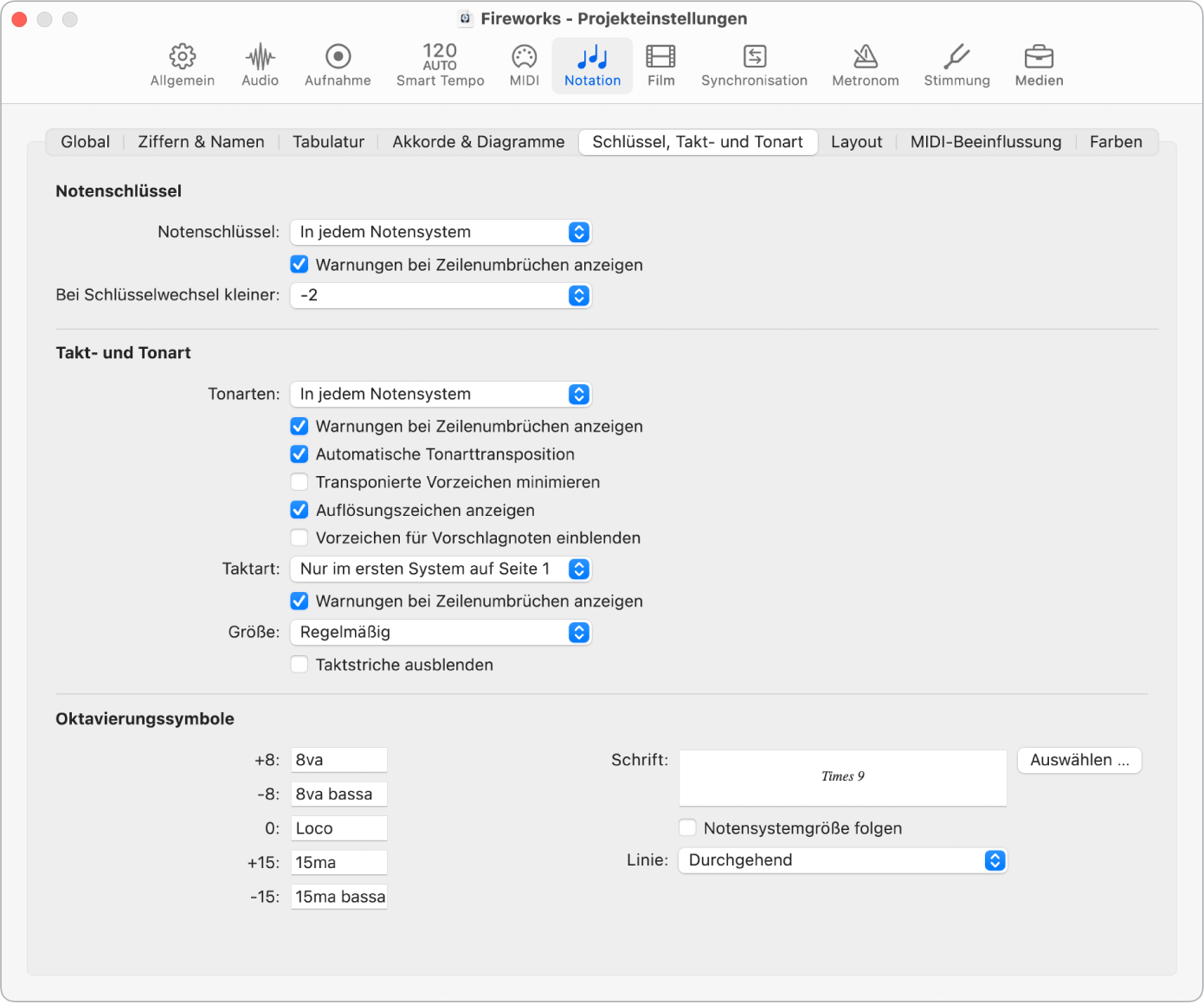The width and height of the screenshot is (1204, 1004).
Task: Click the Auswählen font button
Action: 1079,760
